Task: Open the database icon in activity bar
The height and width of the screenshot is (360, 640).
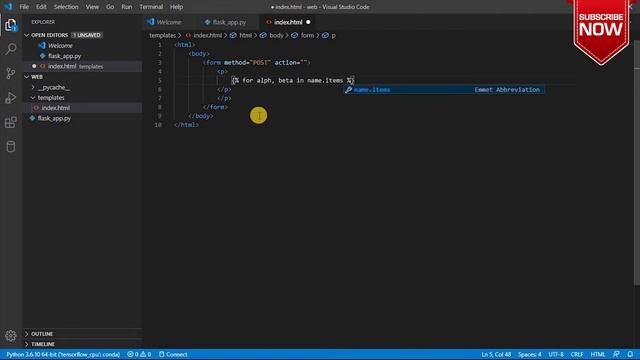Action: pos(11,147)
